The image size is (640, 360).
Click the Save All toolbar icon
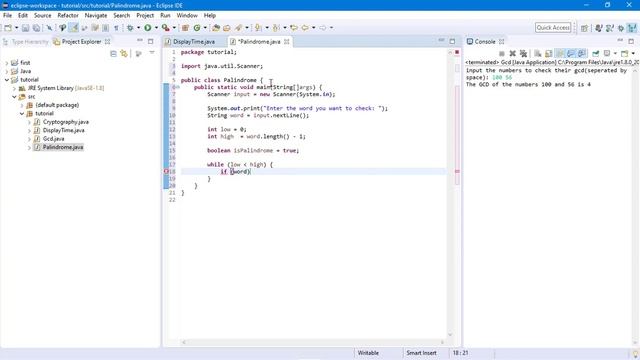click(x=36, y=28)
